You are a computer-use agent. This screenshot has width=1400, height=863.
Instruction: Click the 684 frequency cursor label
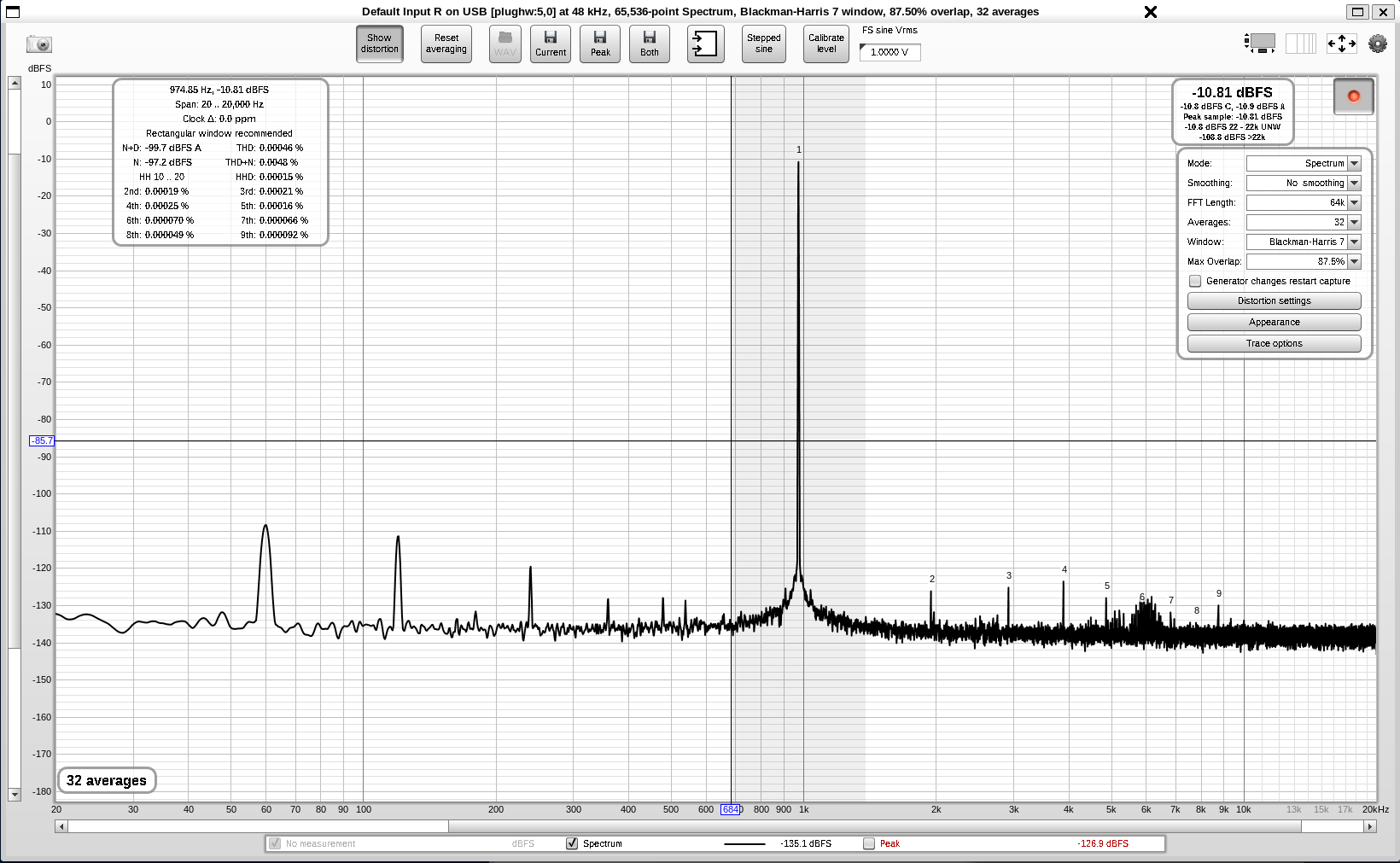(x=732, y=809)
